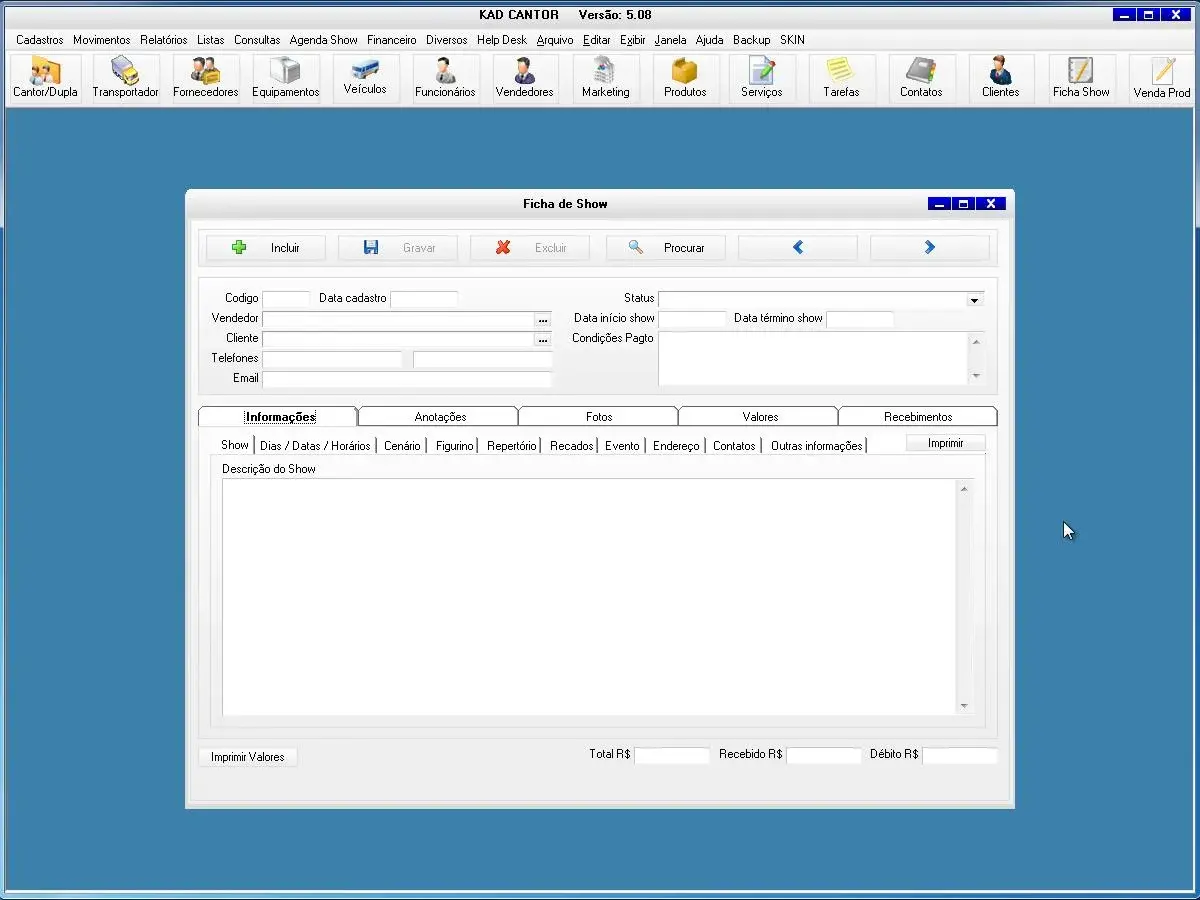The height and width of the screenshot is (900, 1200).
Task: Open the Vendedor lookup ellipsis button
Action: [543, 319]
